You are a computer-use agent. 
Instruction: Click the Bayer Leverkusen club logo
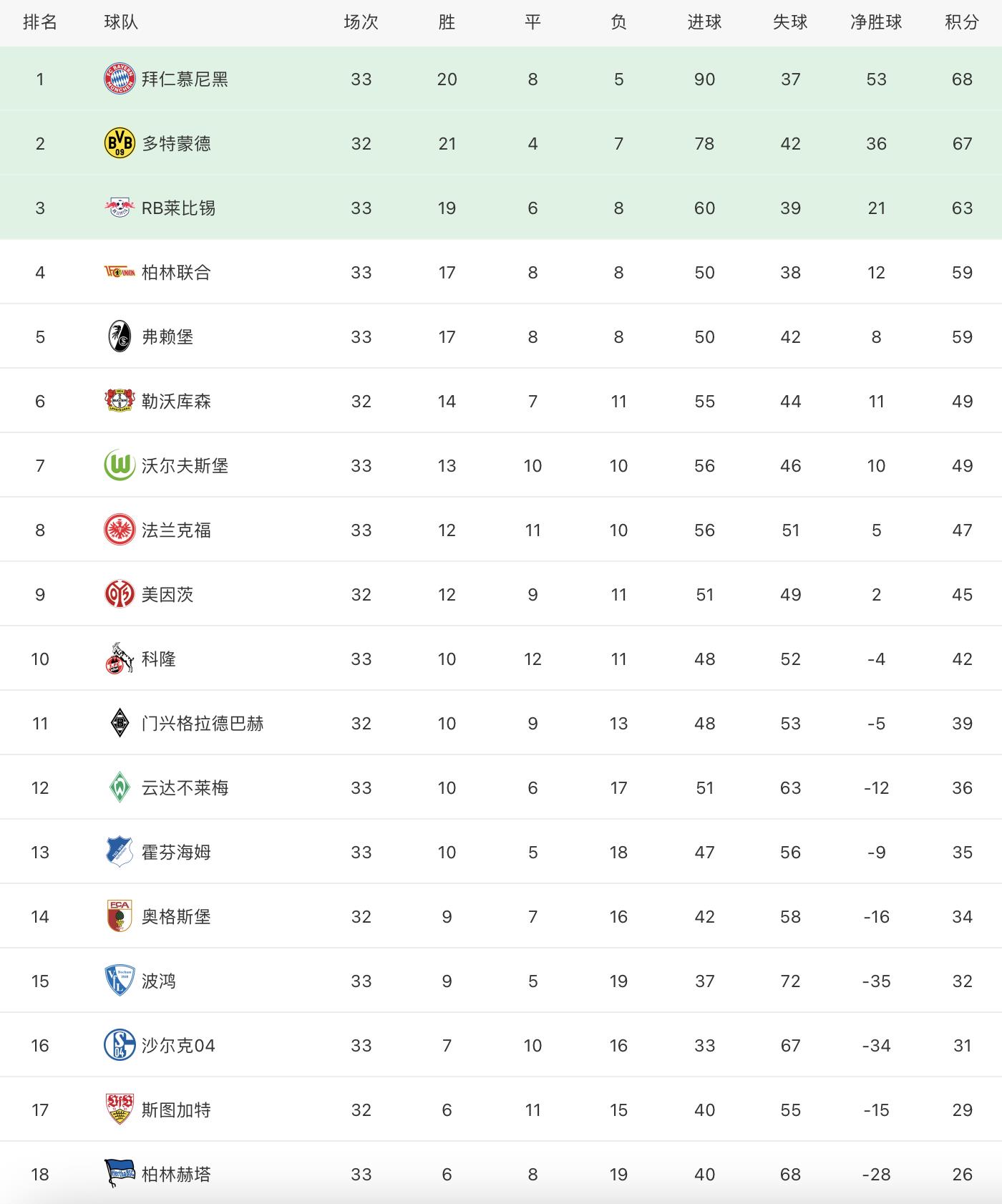(x=120, y=401)
